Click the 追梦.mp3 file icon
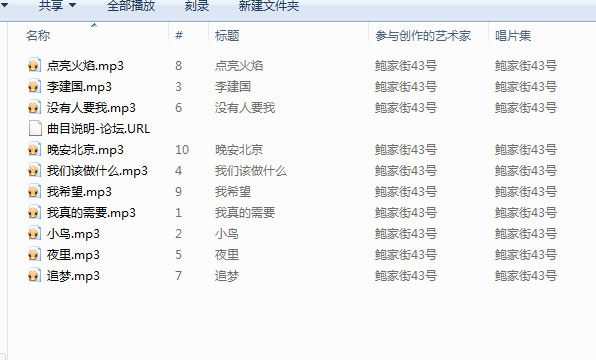 (x=34, y=275)
